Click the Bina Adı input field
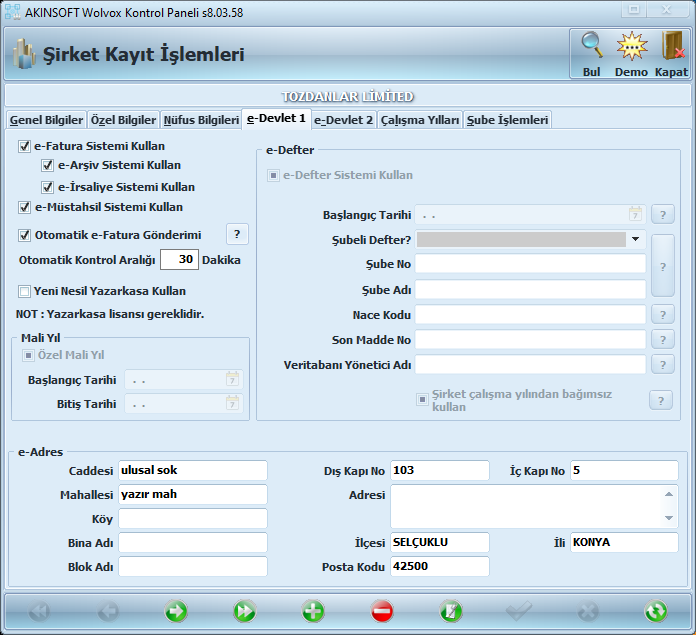This screenshot has width=696, height=635. point(193,542)
